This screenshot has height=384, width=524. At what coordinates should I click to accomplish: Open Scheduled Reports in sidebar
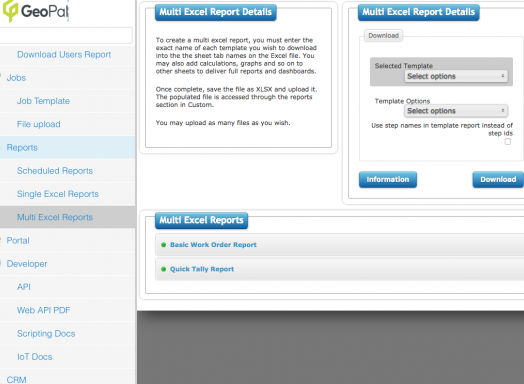pos(55,171)
